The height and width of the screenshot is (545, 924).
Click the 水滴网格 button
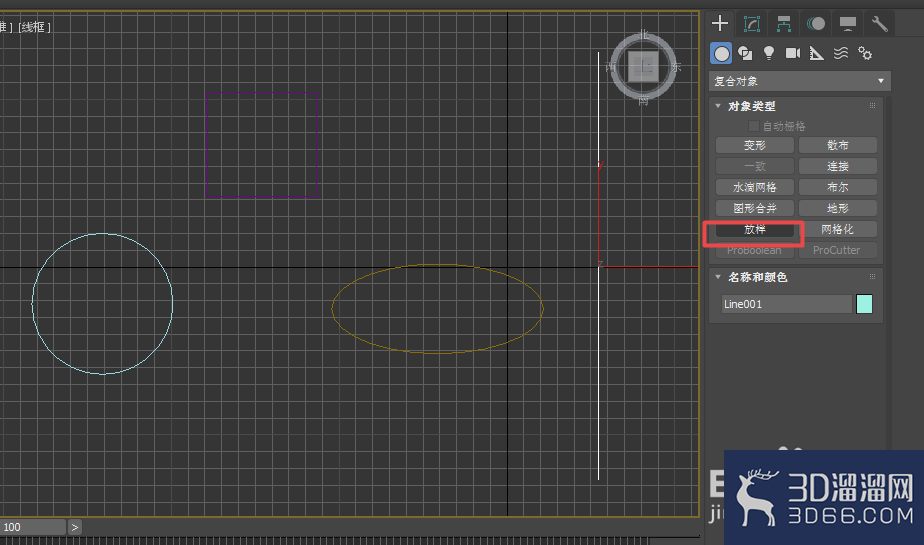(755, 187)
